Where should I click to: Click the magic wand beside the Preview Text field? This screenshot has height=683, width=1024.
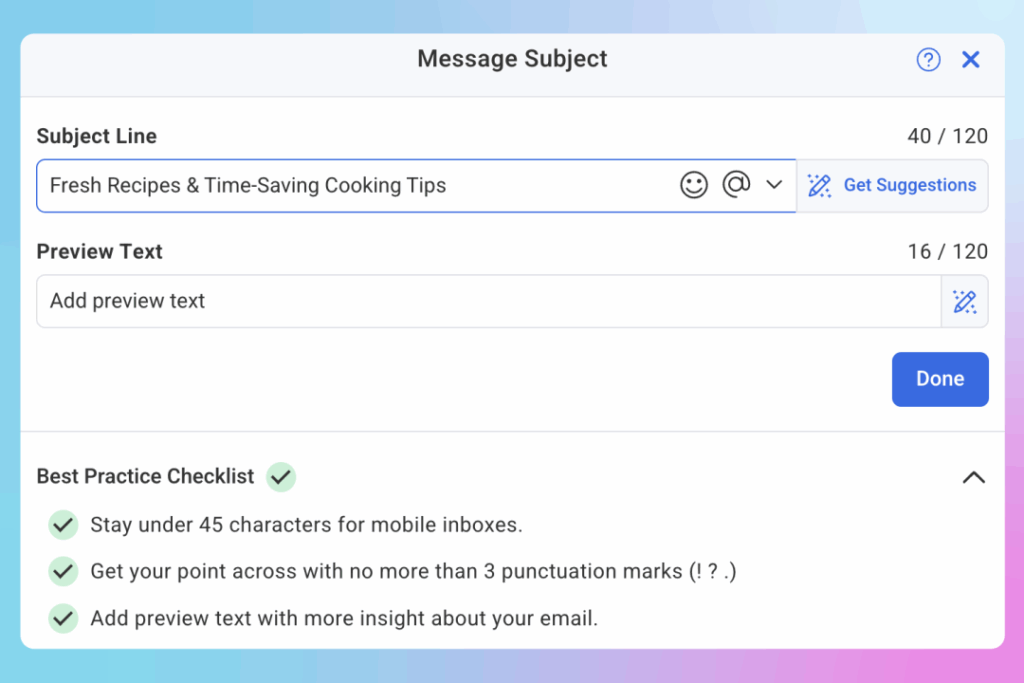tap(964, 301)
